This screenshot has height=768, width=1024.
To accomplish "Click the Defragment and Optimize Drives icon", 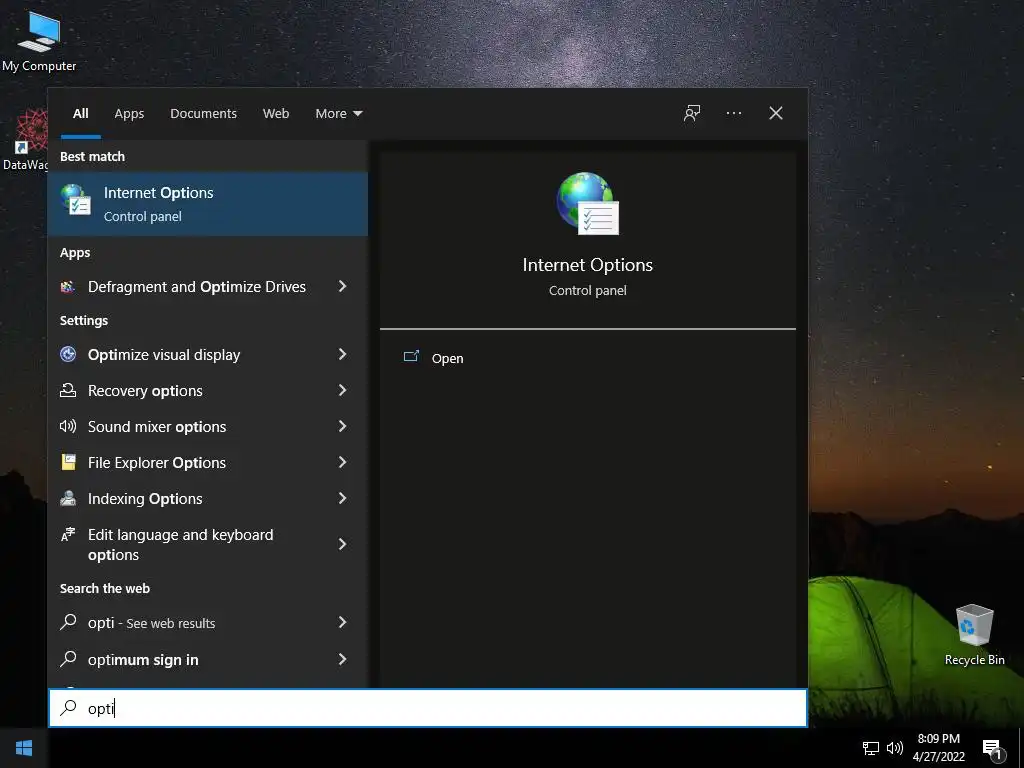I will [68, 286].
